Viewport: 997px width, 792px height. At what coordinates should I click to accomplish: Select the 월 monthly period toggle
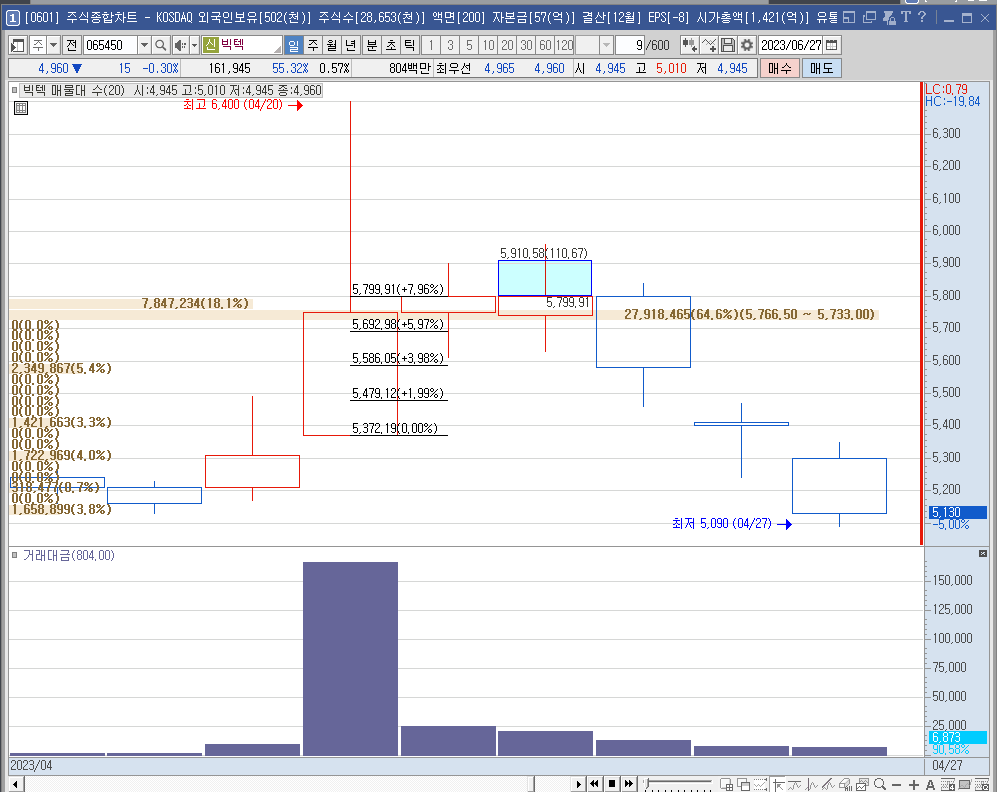click(332, 45)
